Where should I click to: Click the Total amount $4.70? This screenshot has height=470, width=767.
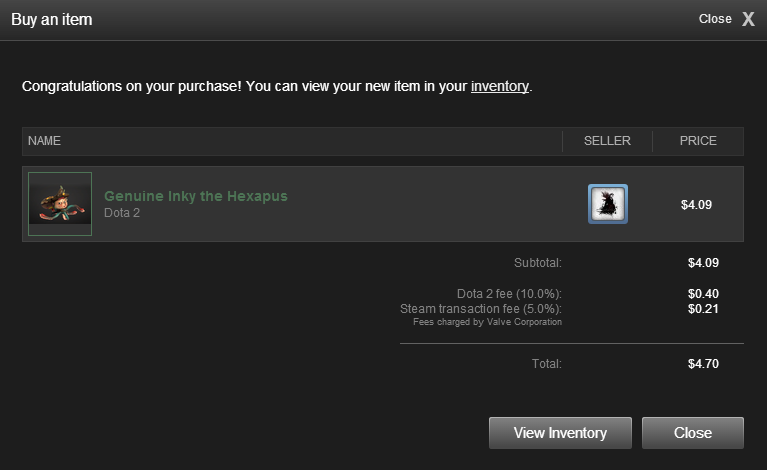[x=703, y=364]
